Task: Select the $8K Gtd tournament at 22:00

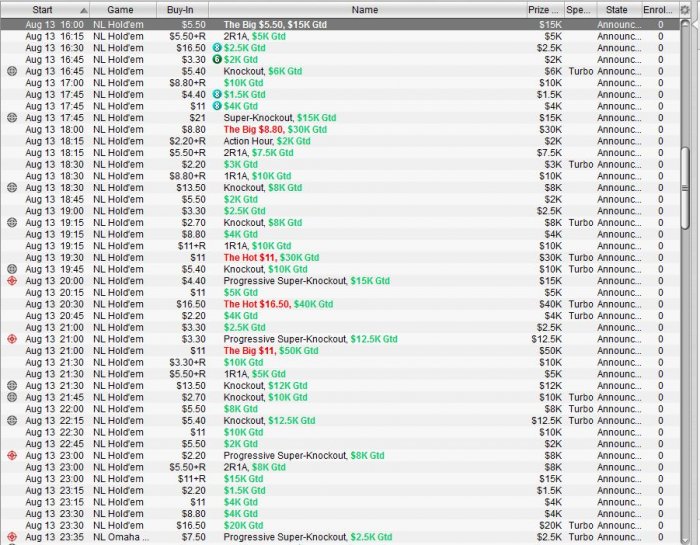Action: [x=340, y=409]
